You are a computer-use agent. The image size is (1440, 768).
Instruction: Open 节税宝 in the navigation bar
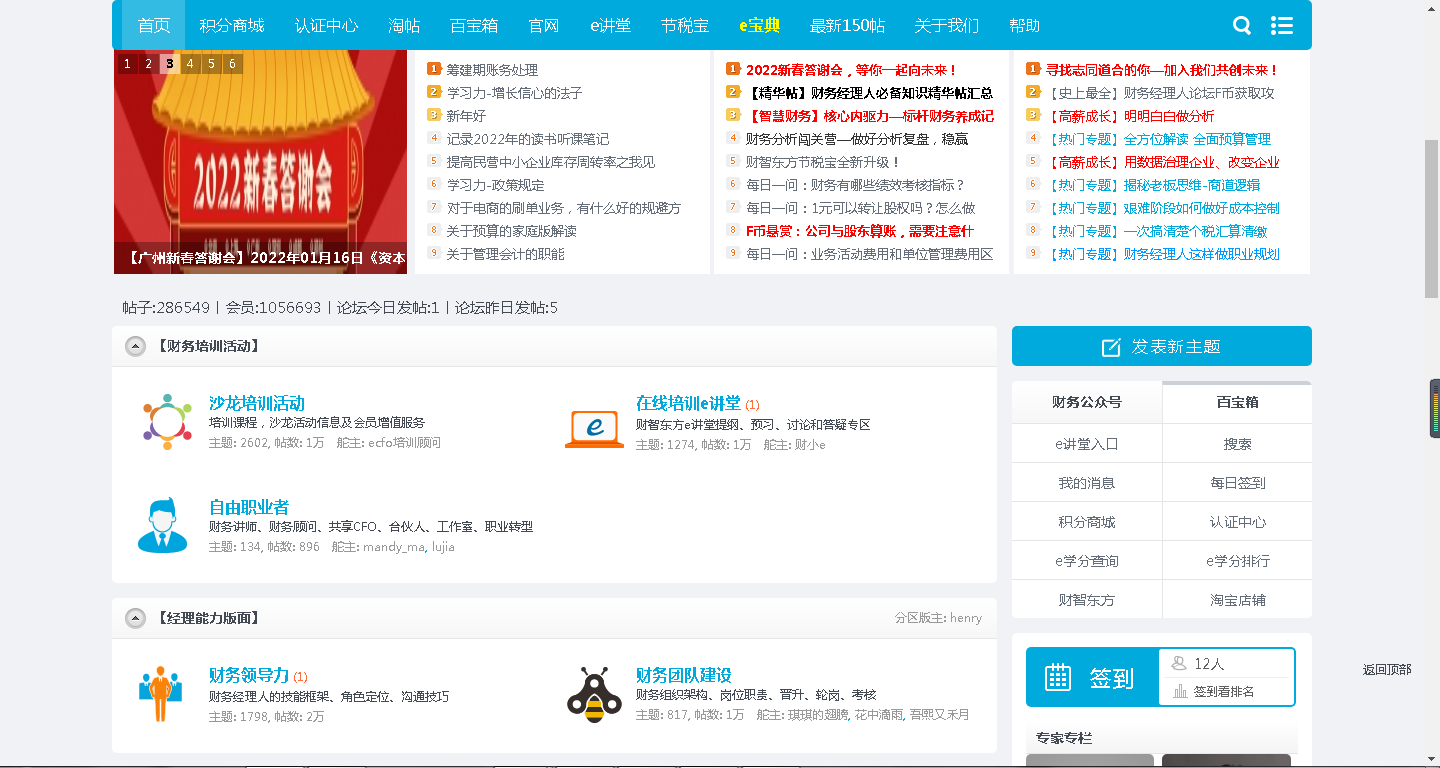click(x=685, y=26)
